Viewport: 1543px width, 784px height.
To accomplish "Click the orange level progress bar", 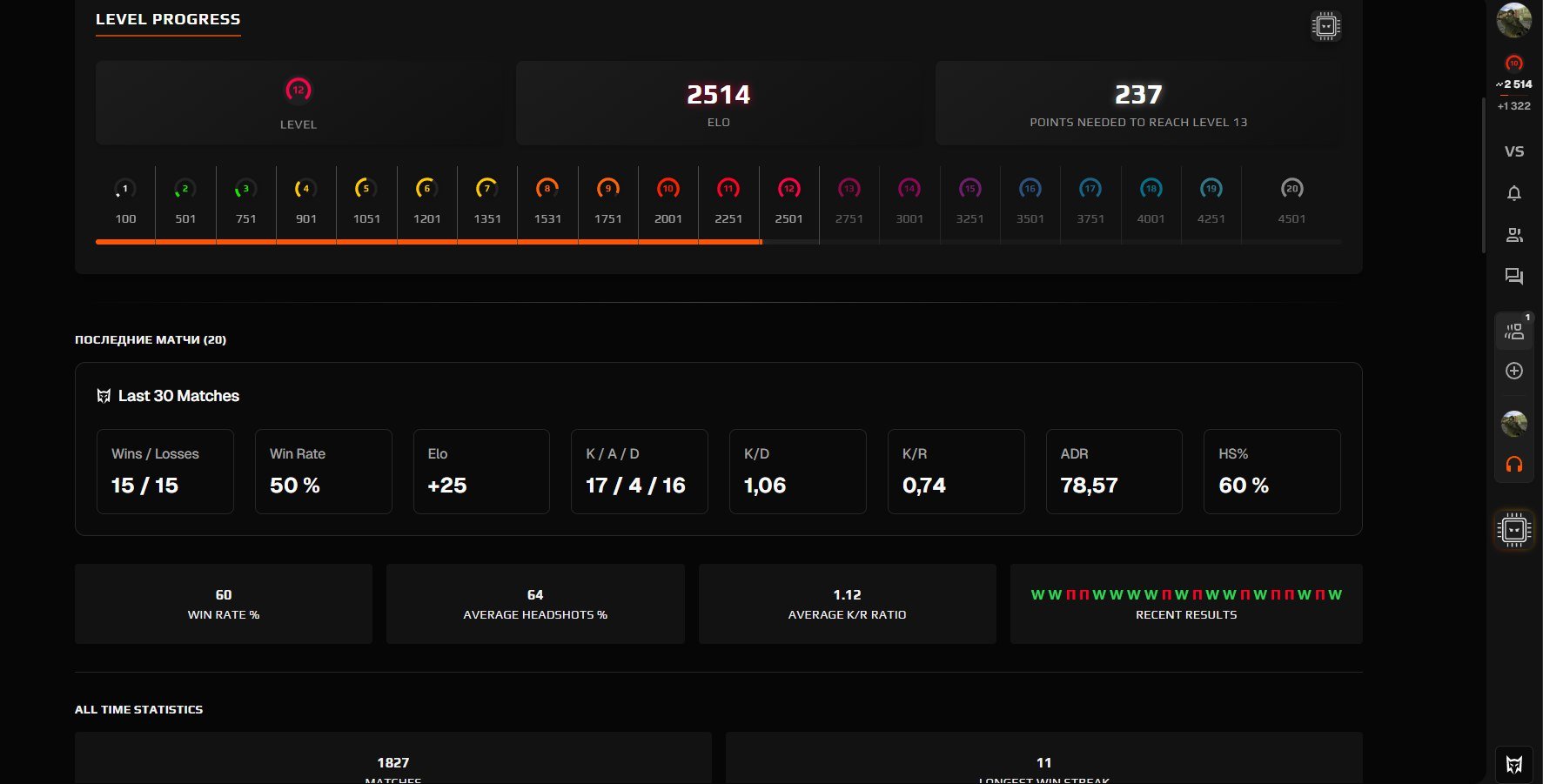I will (428, 242).
